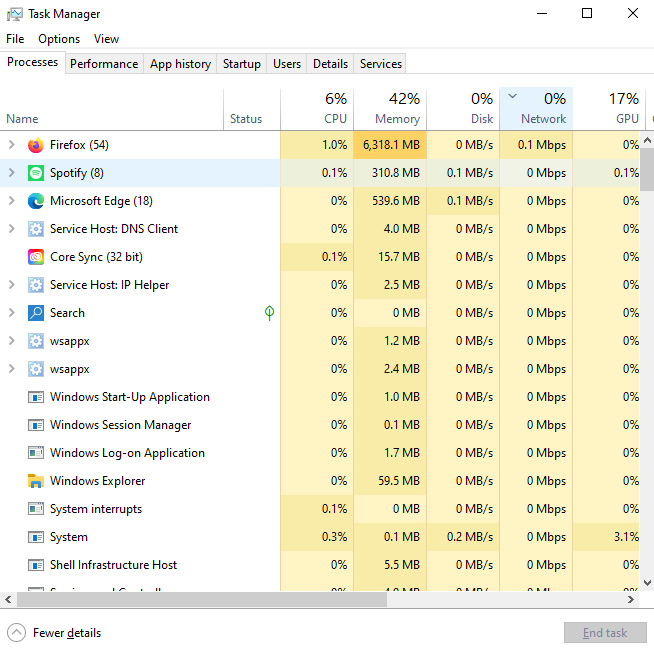Click the Windows Session Manager icon

coord(36,425)
